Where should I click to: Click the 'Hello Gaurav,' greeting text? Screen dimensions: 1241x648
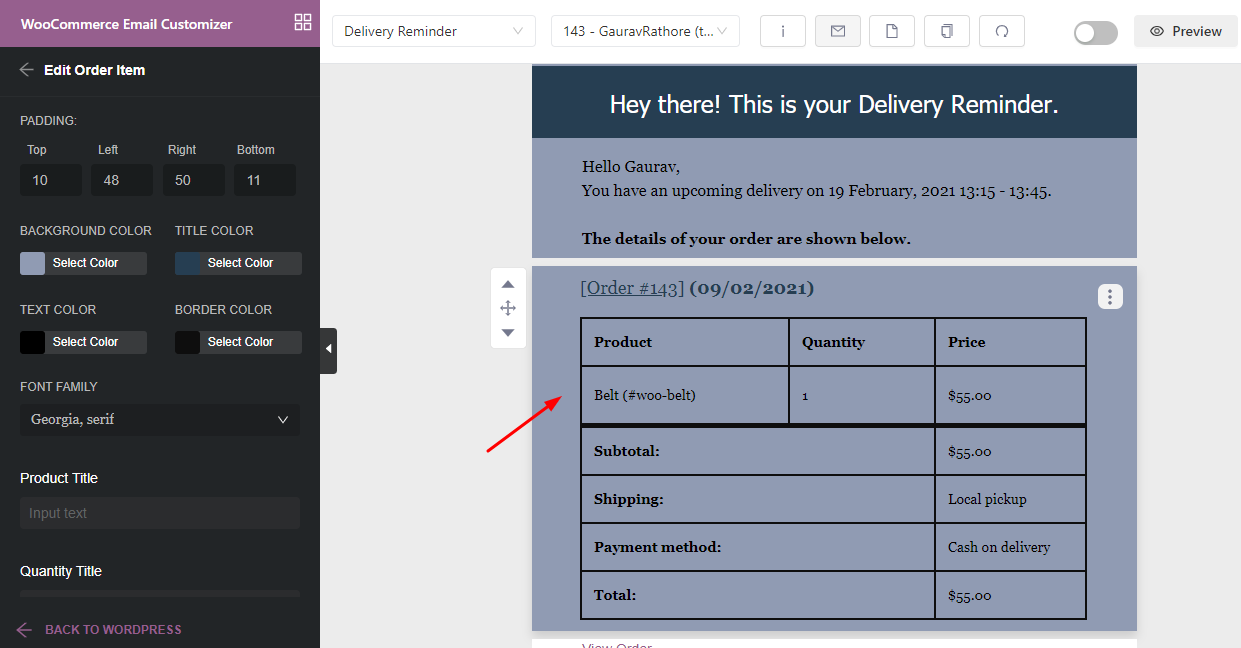[x=631, y=167]
